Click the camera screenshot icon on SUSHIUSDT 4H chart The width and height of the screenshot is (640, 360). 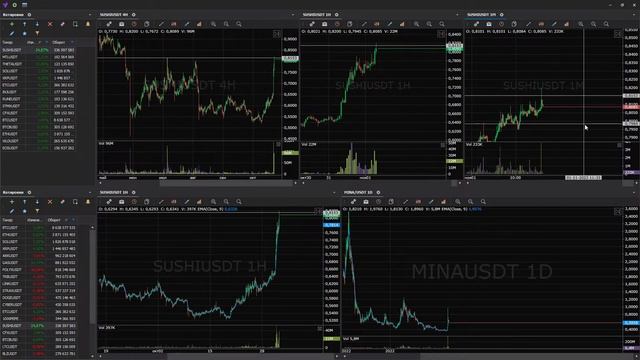pos(122,24)
